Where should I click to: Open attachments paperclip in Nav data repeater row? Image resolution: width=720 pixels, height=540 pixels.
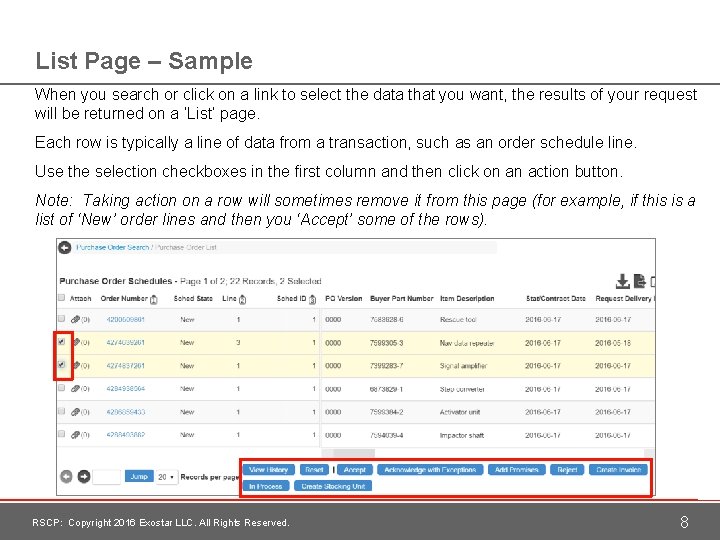(77, 342)
